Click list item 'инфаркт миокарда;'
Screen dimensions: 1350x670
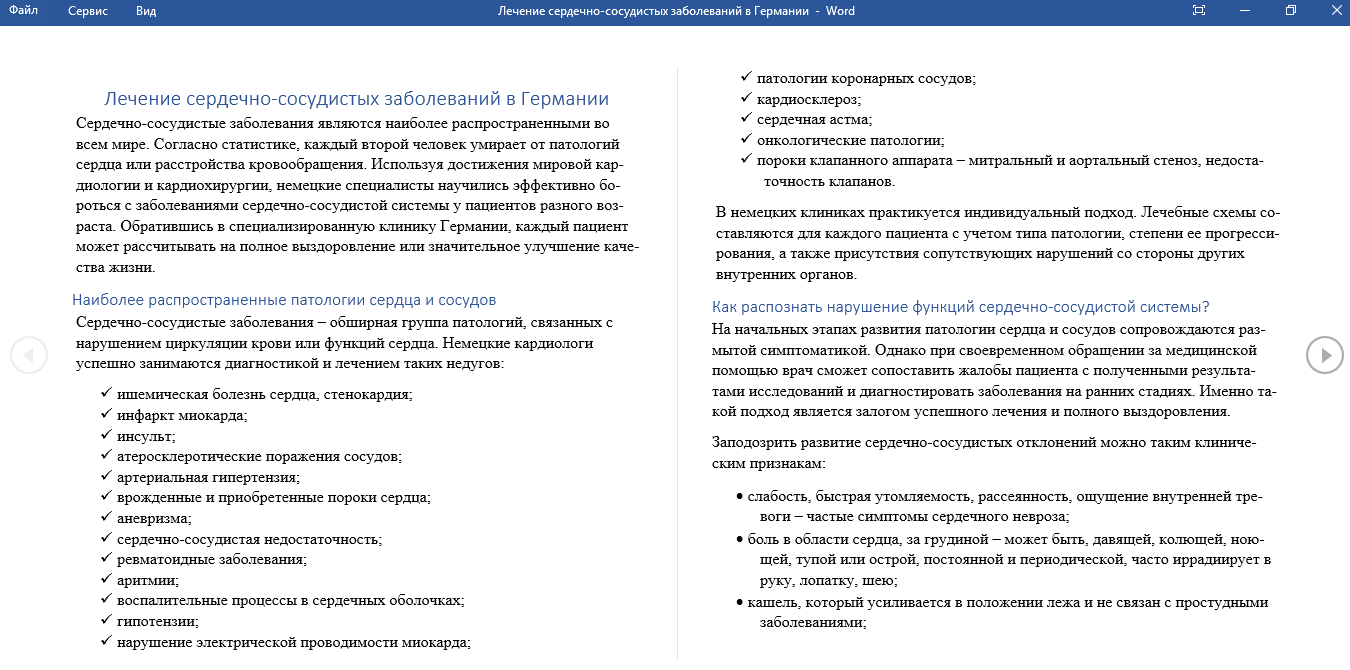(x=182, y=415)
